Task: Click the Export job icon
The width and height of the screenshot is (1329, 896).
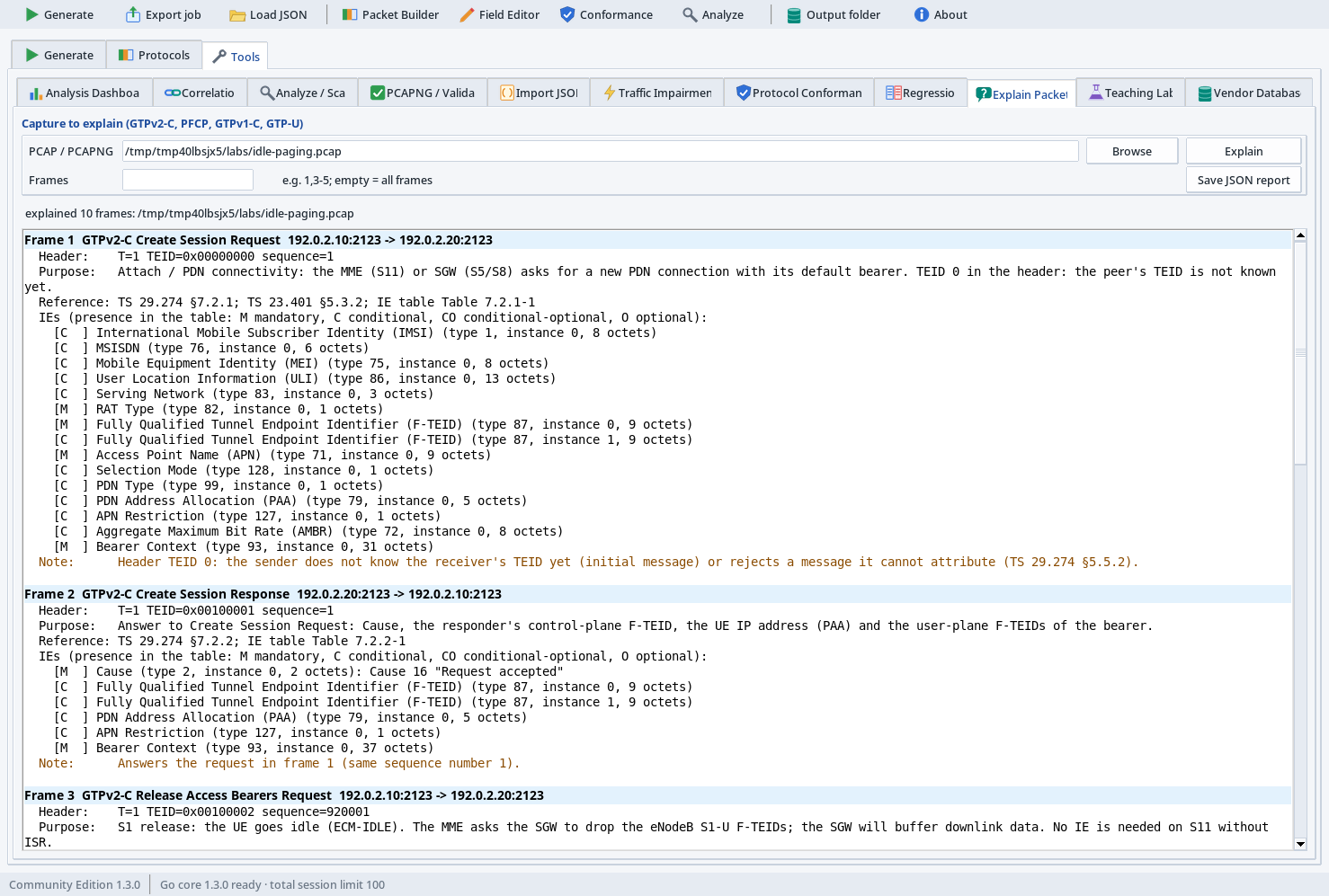Action: coord(133,14)
